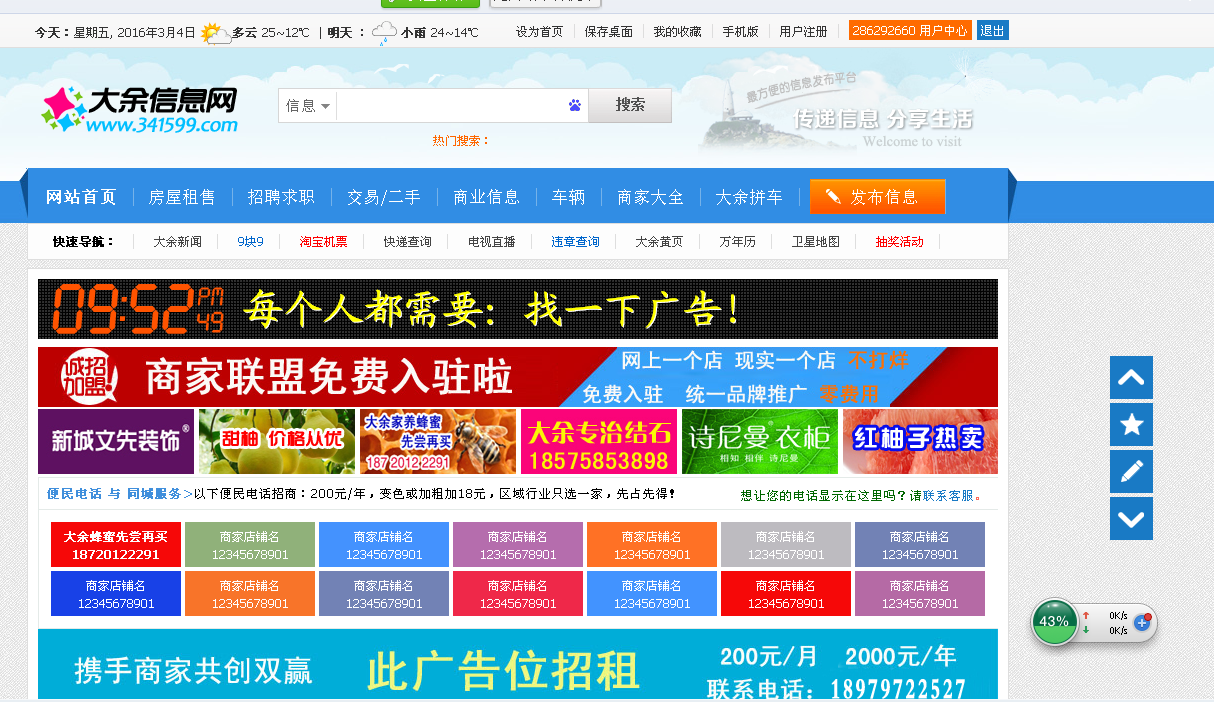
Task: Open the 违章查询 quick link
Action: click(575, 242)
